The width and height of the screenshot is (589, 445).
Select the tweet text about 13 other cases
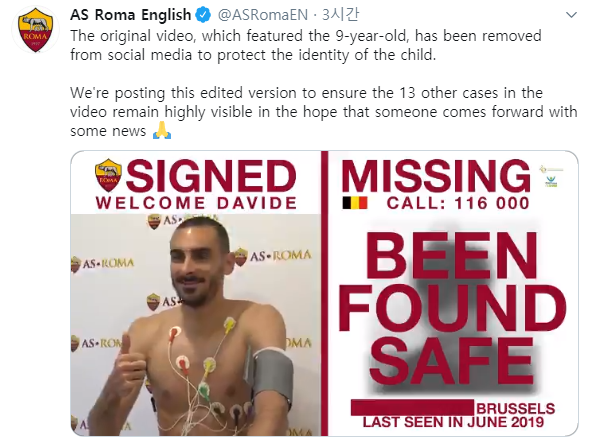coord(323,112)
